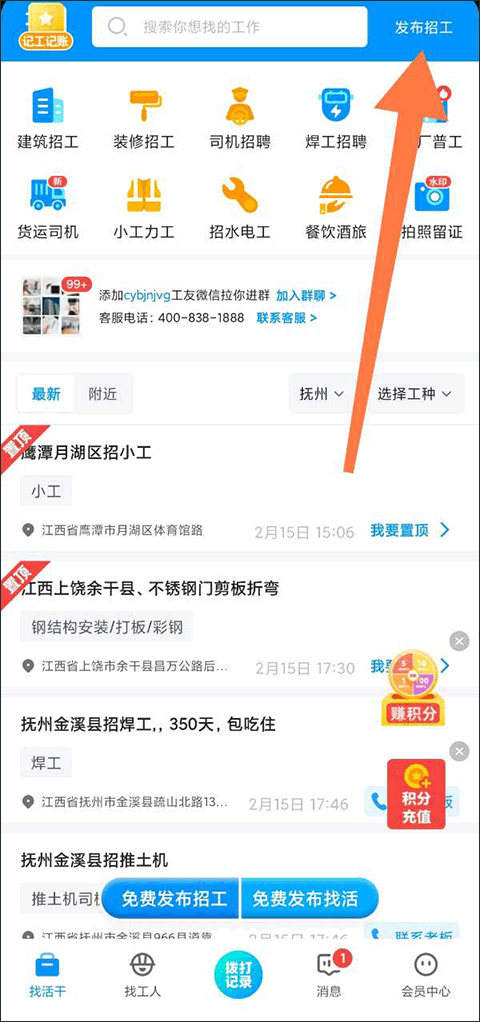Select the 司机招聘 driver icon
Image resolution: width=480 pixels, height=1022 pixels.
[240, 105]
